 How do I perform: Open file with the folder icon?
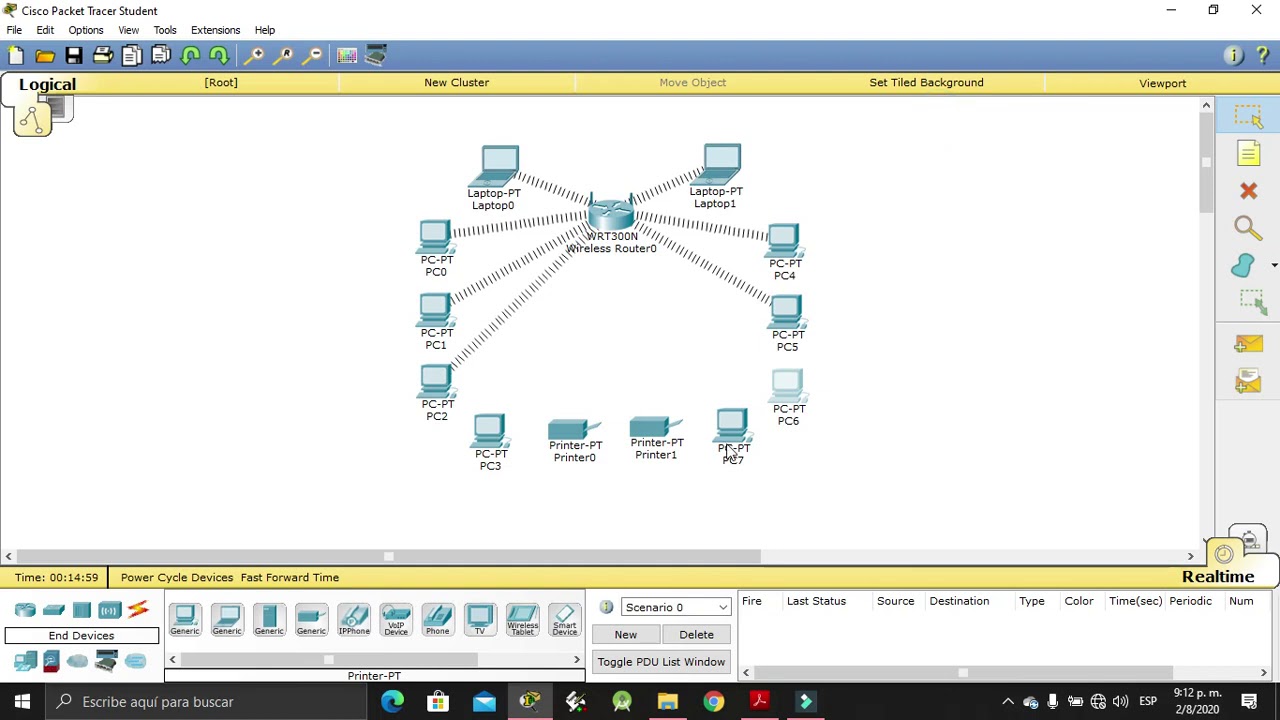(45, 56)
